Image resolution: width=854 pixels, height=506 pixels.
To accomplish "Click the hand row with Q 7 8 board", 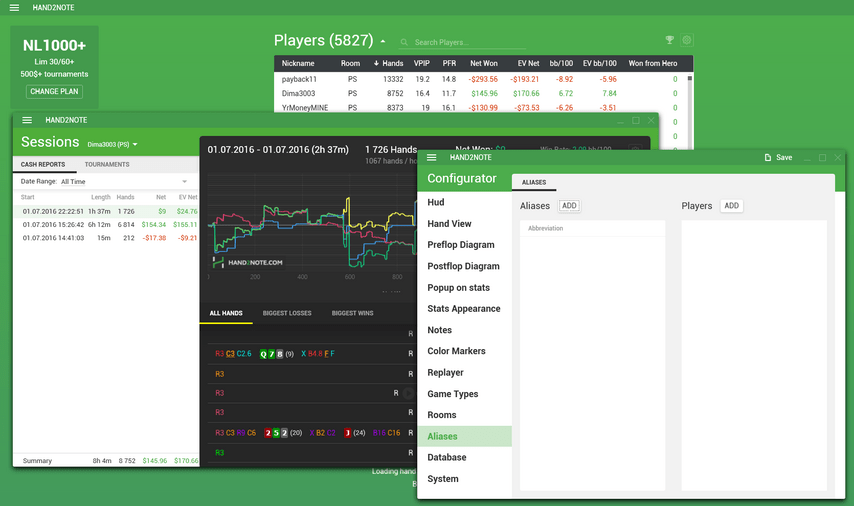I will click(310, 353).
